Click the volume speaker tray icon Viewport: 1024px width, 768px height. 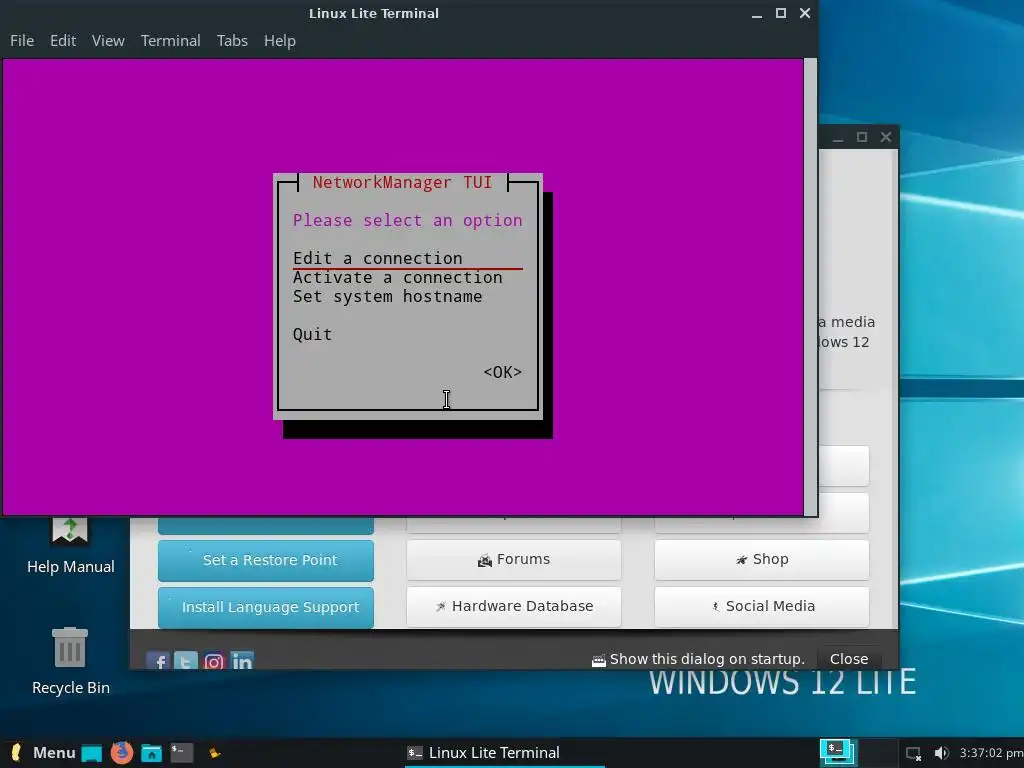(x=941, y=753)
